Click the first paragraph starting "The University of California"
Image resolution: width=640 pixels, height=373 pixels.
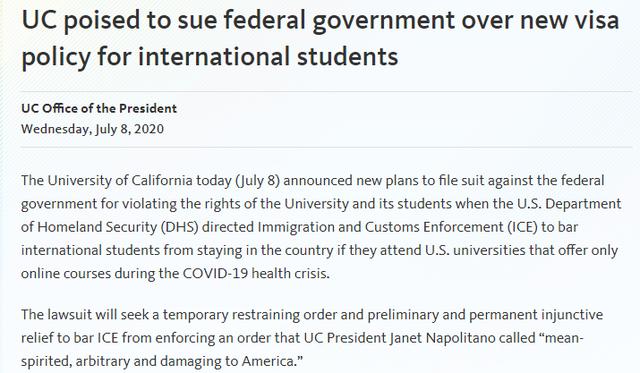pos(321,227)
